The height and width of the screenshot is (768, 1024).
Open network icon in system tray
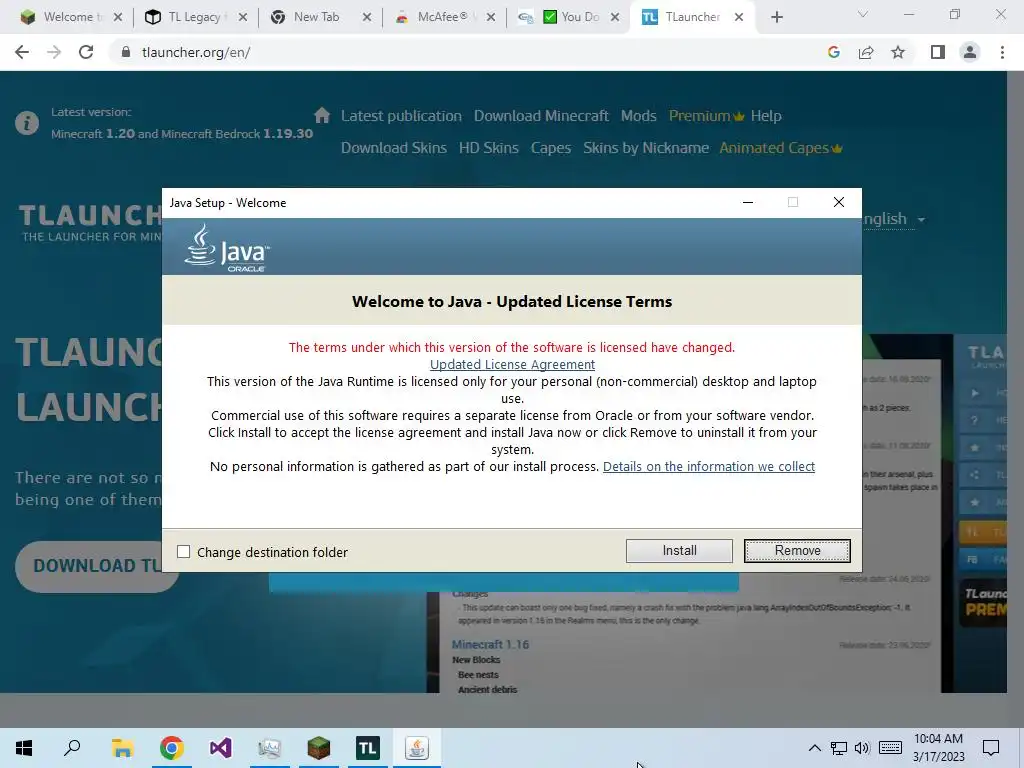click(x=839, y=748)
